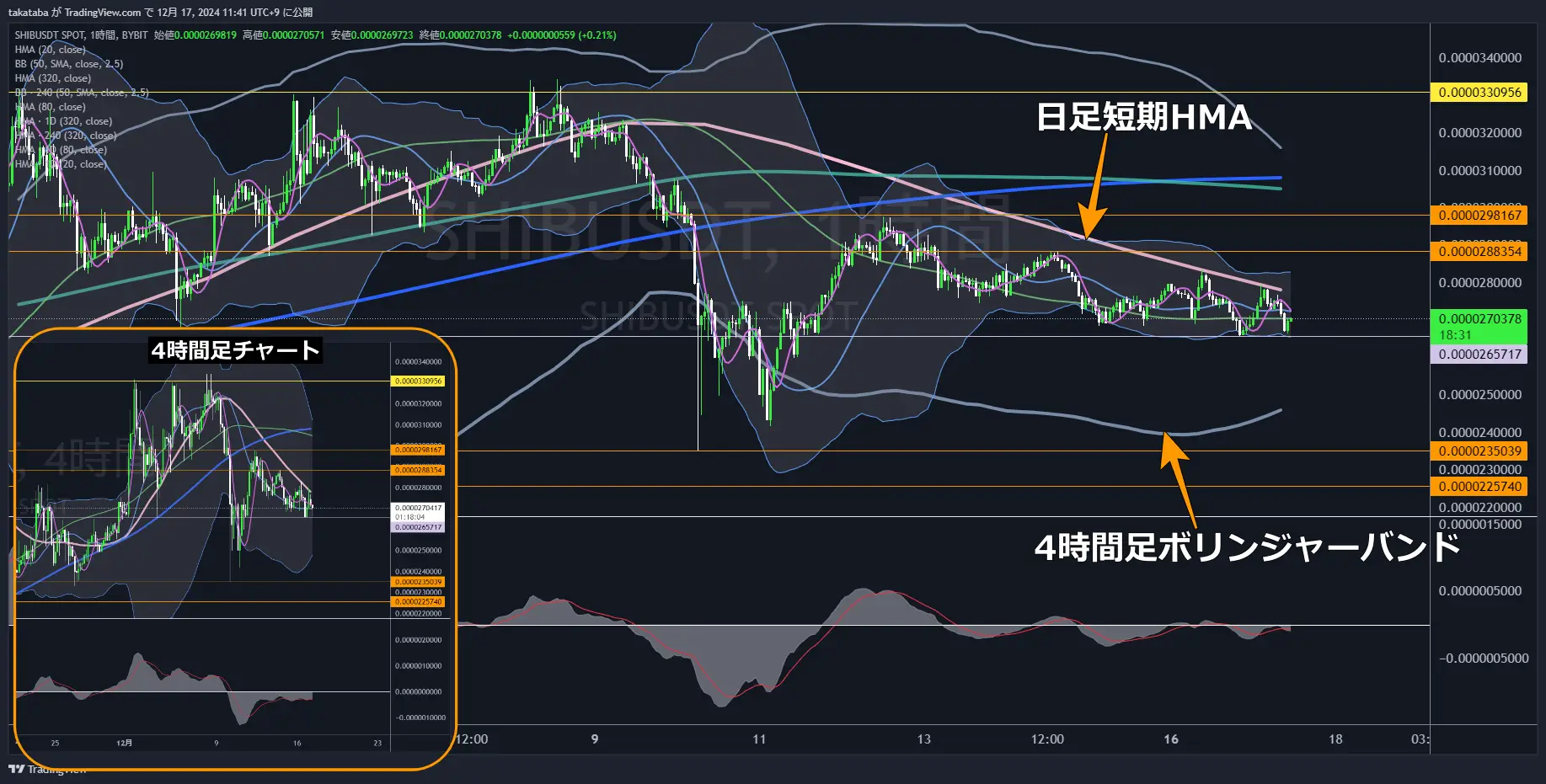Click the 12:00 label between 13 and 16

1047,739
